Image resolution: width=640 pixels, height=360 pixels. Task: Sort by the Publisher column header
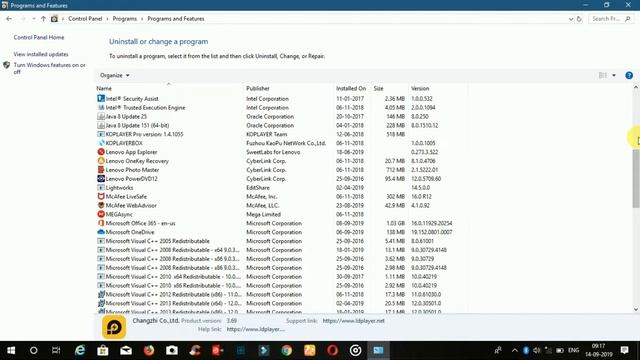[x=288, y=88]
